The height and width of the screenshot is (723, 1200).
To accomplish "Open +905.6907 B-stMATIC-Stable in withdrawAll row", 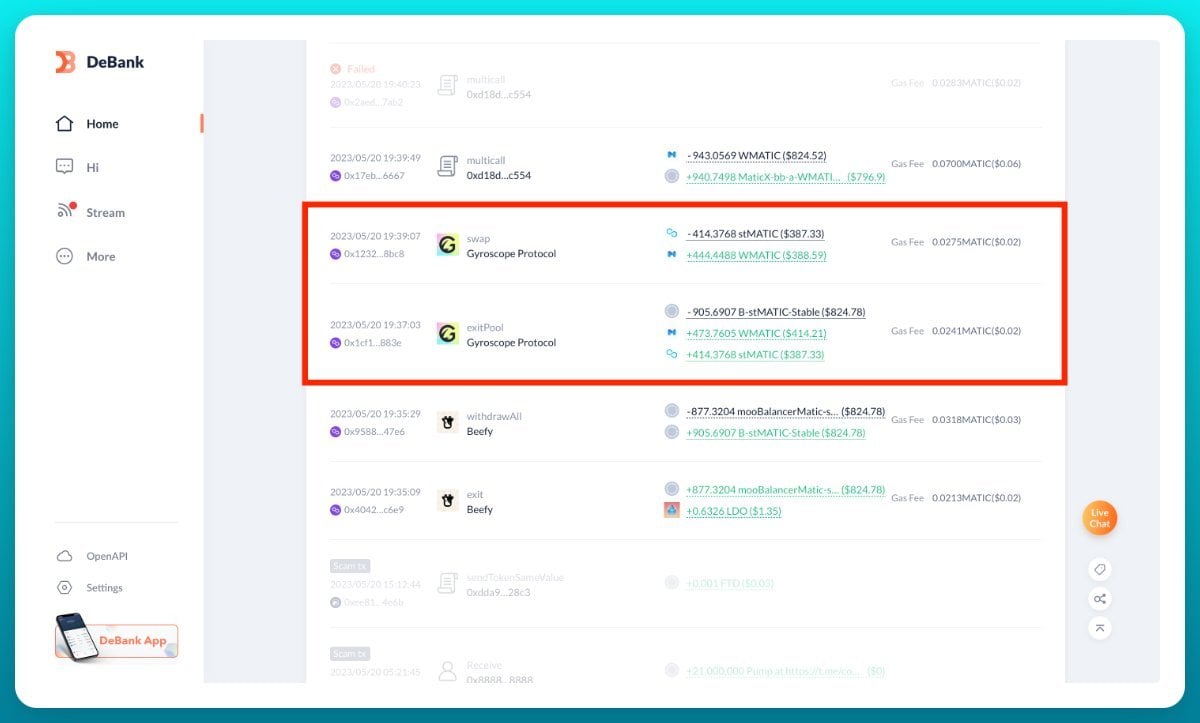I will point(775,433).
